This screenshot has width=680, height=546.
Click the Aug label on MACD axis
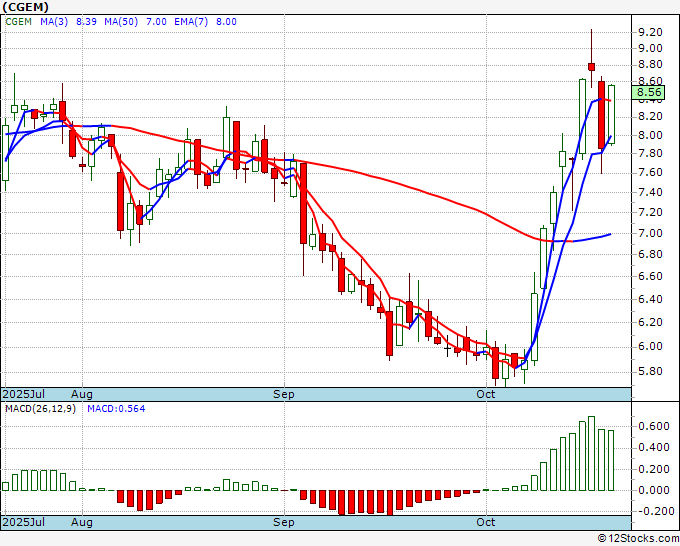coord(82,522)
